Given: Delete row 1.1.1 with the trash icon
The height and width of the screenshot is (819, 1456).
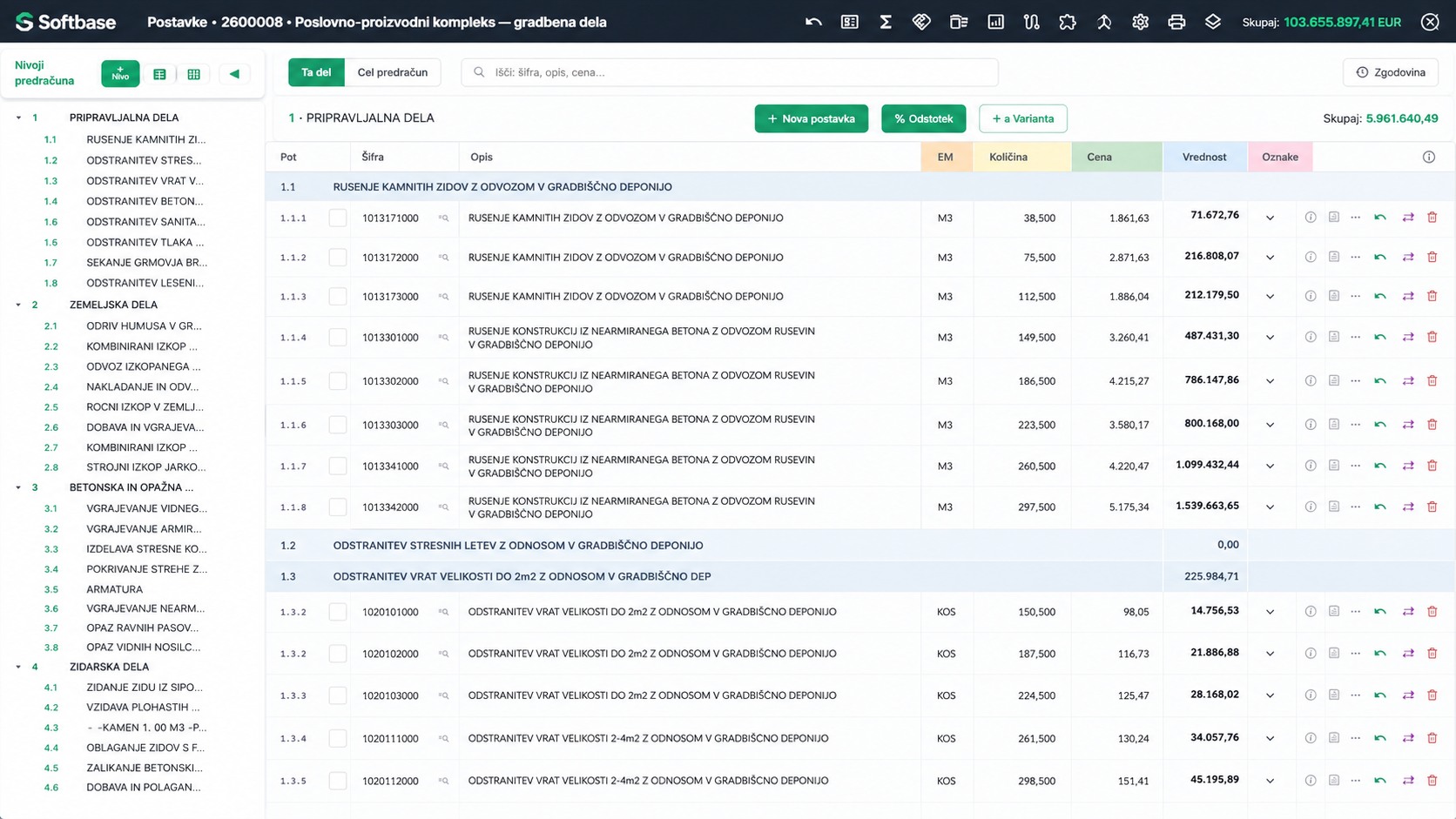Looking at the screenshot, I should 1432,218.
